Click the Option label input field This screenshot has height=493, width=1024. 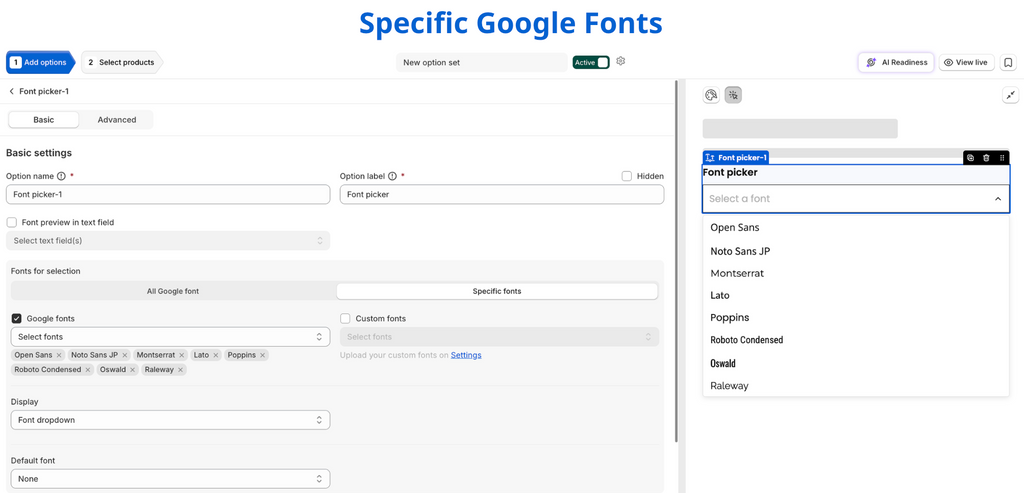(x=502, y=195)
